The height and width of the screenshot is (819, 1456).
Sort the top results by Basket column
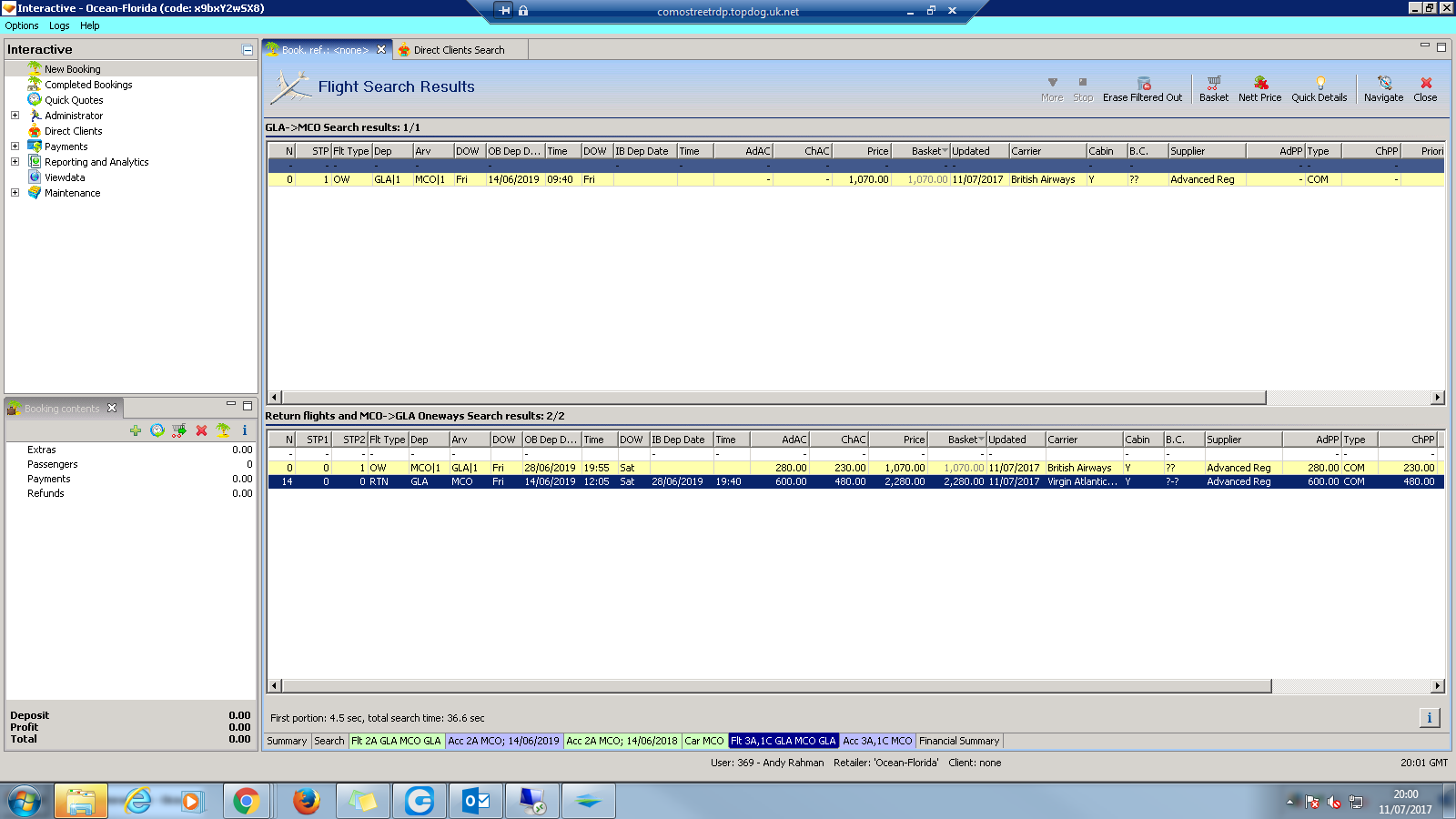click(920, 151)
